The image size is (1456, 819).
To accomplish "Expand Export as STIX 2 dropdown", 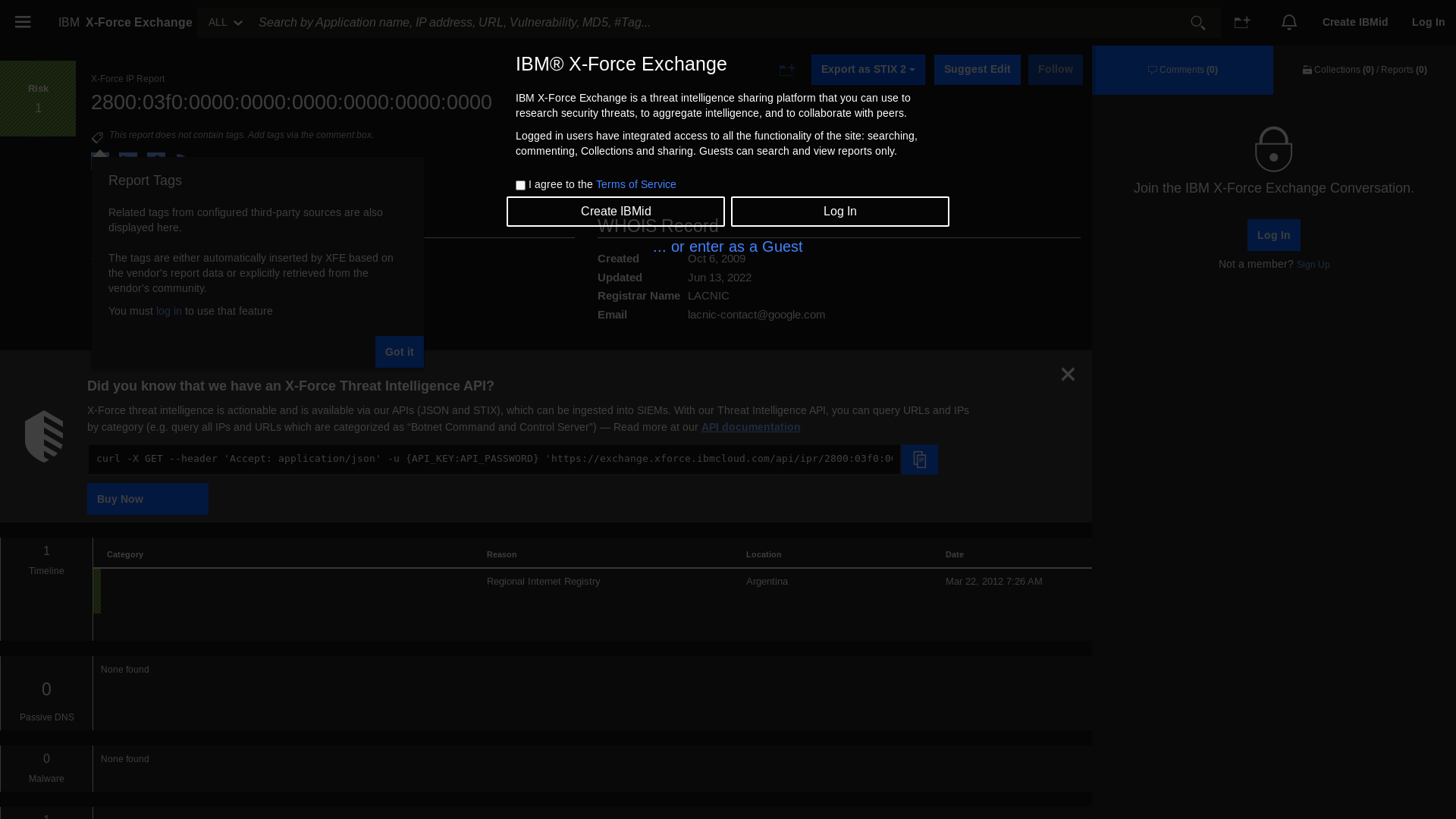I will tap(868, 70).
